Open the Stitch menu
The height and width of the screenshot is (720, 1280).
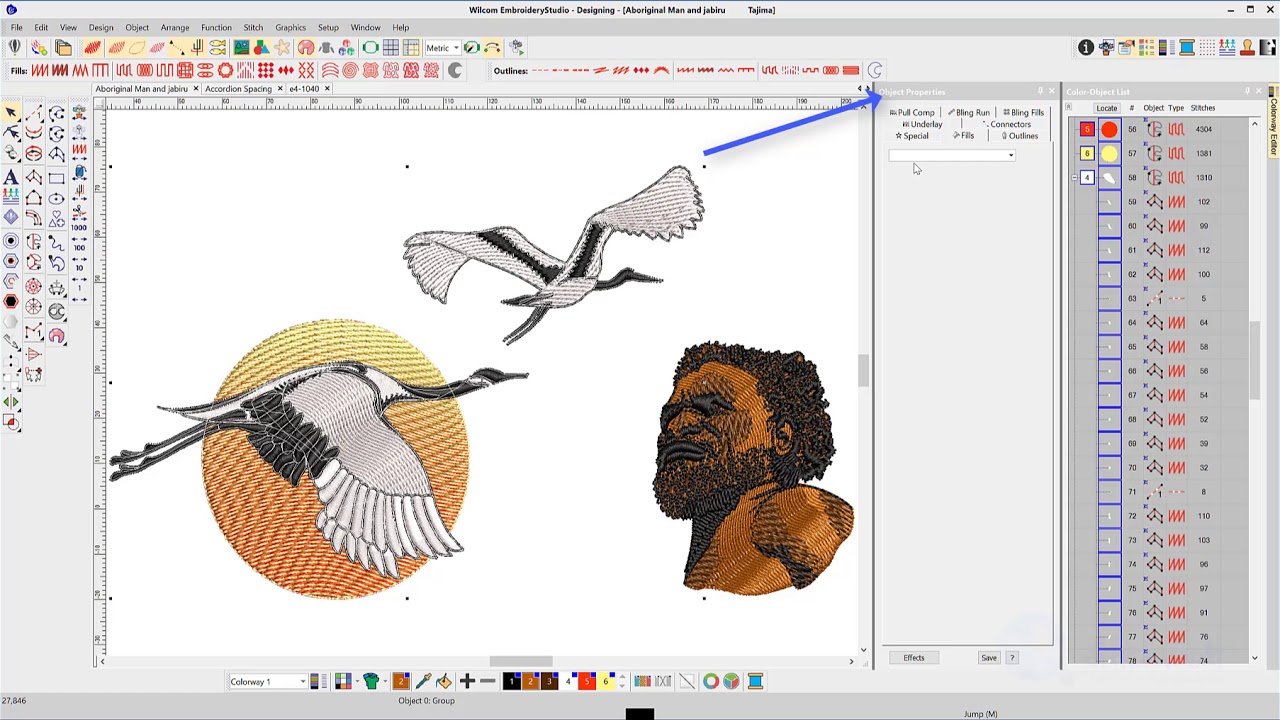pyautogui.click(x=253, y=27)
